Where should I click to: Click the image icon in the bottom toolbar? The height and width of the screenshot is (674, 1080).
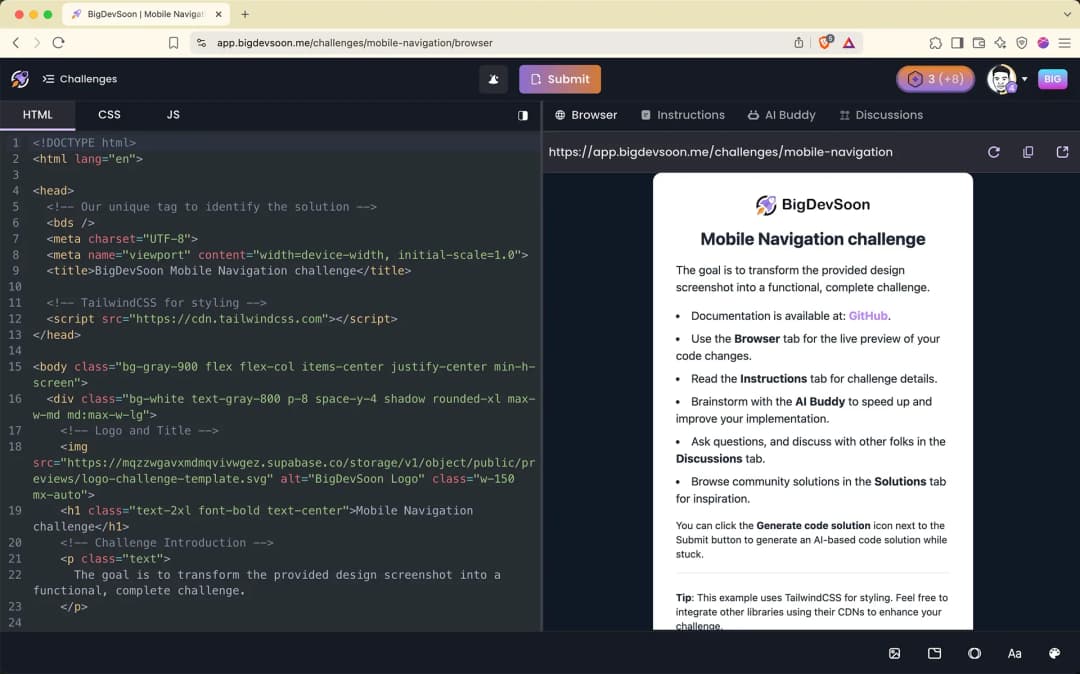pyautogui.click(x=894, y=653)
